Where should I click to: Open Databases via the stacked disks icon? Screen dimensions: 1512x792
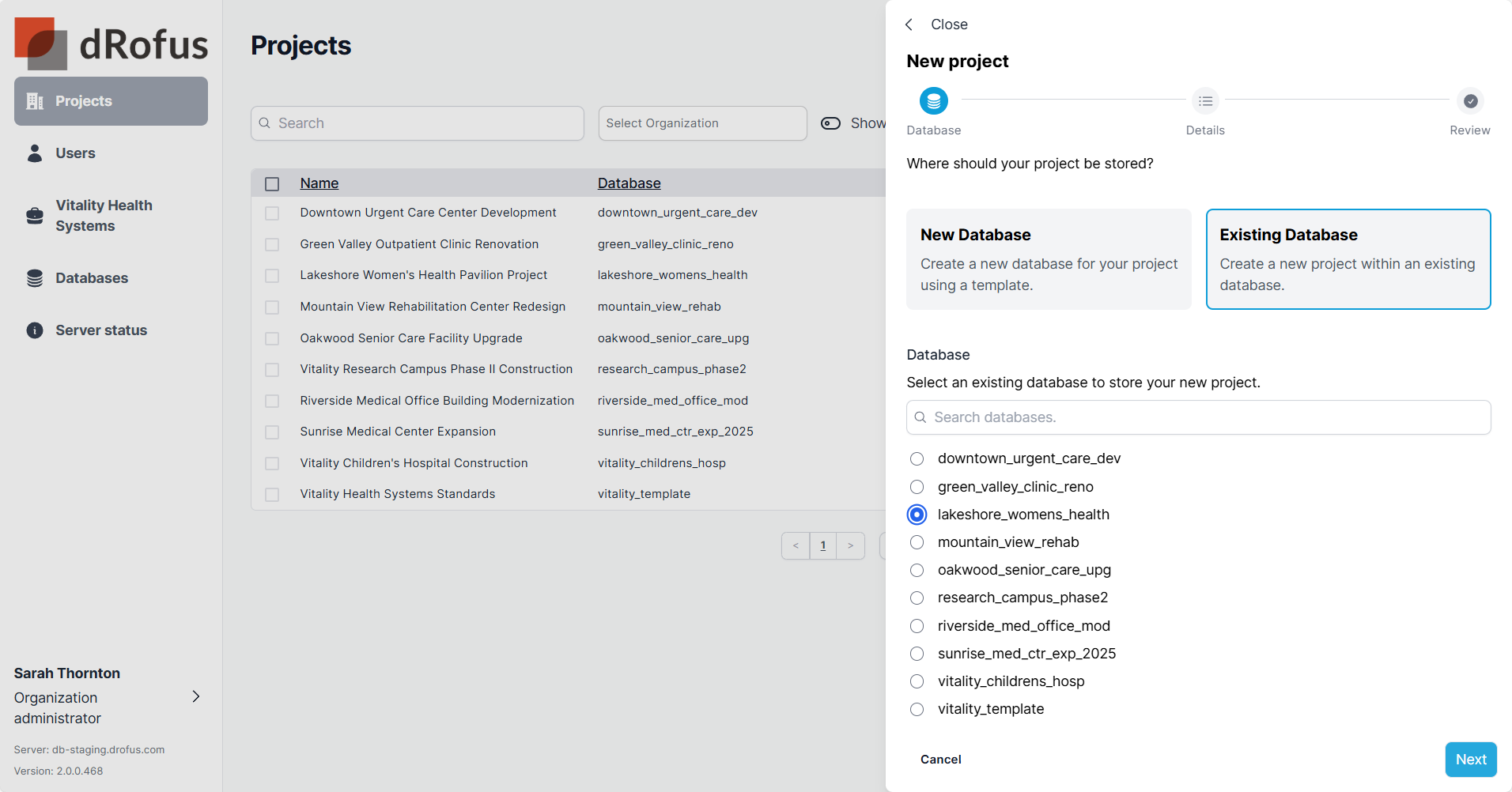35,278
